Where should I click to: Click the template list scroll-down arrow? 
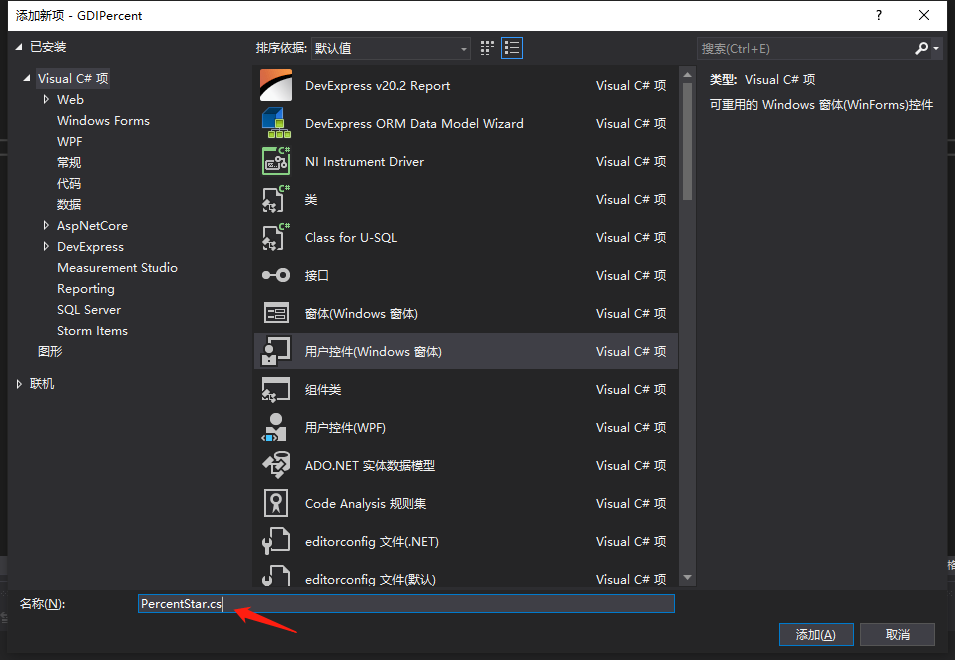click(687, 577)
